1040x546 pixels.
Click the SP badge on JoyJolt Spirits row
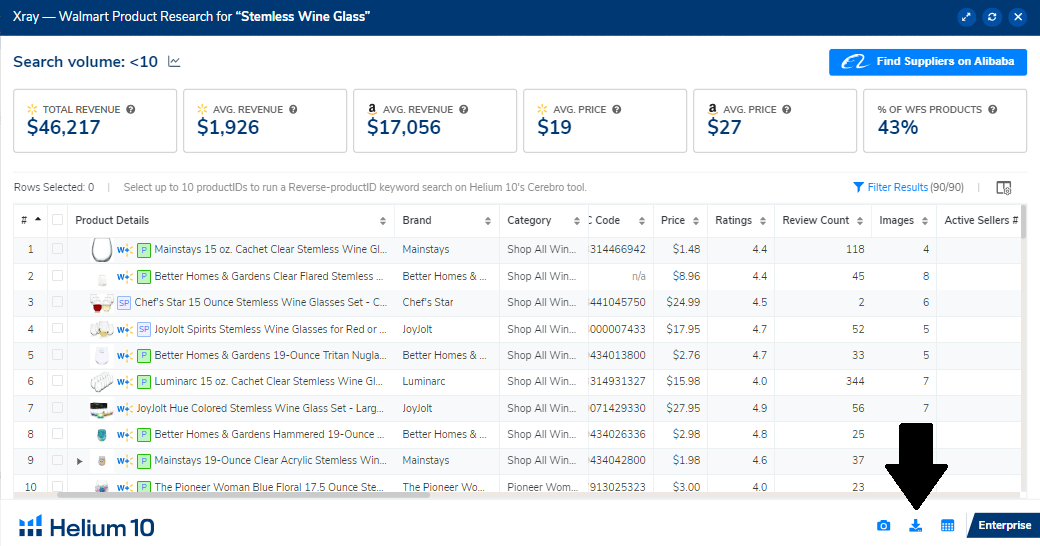[143, 329]
